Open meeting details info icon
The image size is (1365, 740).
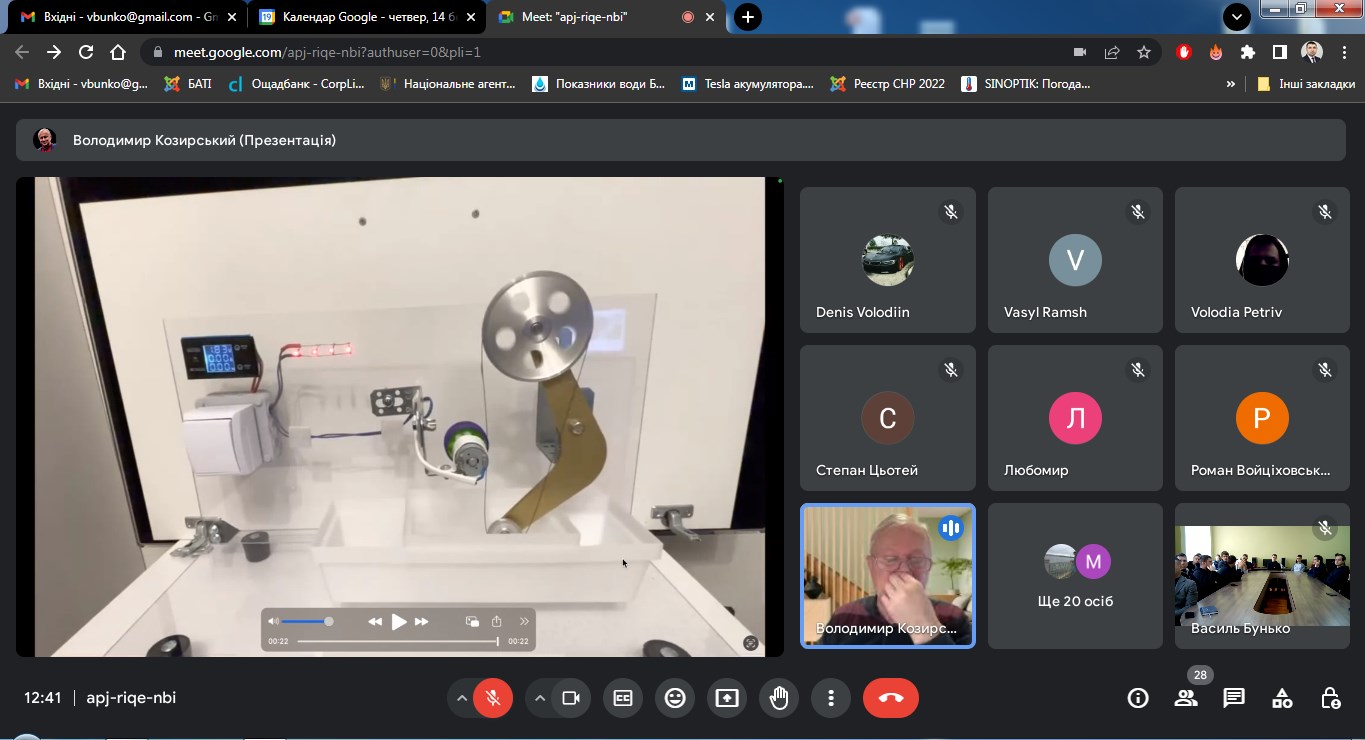point(1138,698)
